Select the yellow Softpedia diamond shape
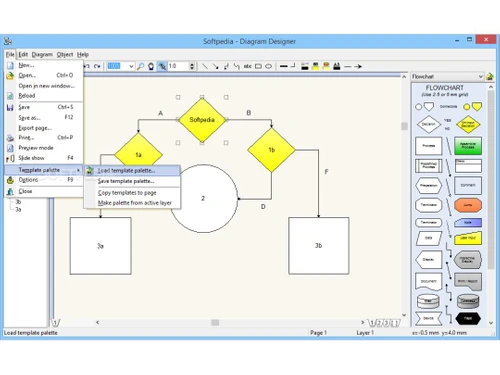Screen dimensions: 500x375 pyautogui.click(x=202, y=120)
